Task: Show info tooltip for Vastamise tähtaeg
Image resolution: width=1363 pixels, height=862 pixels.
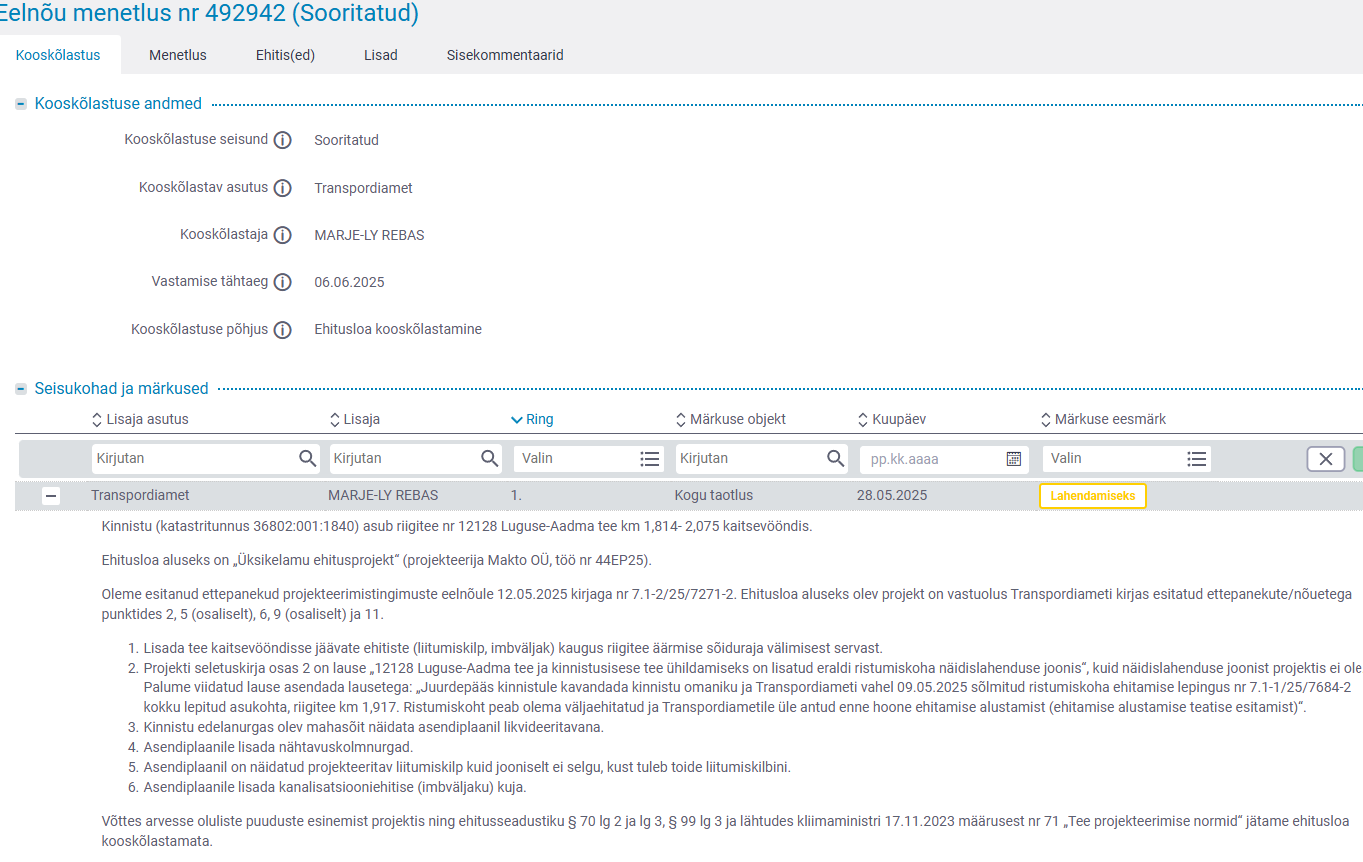Action: pyautogui.click(x=283, y=282)
